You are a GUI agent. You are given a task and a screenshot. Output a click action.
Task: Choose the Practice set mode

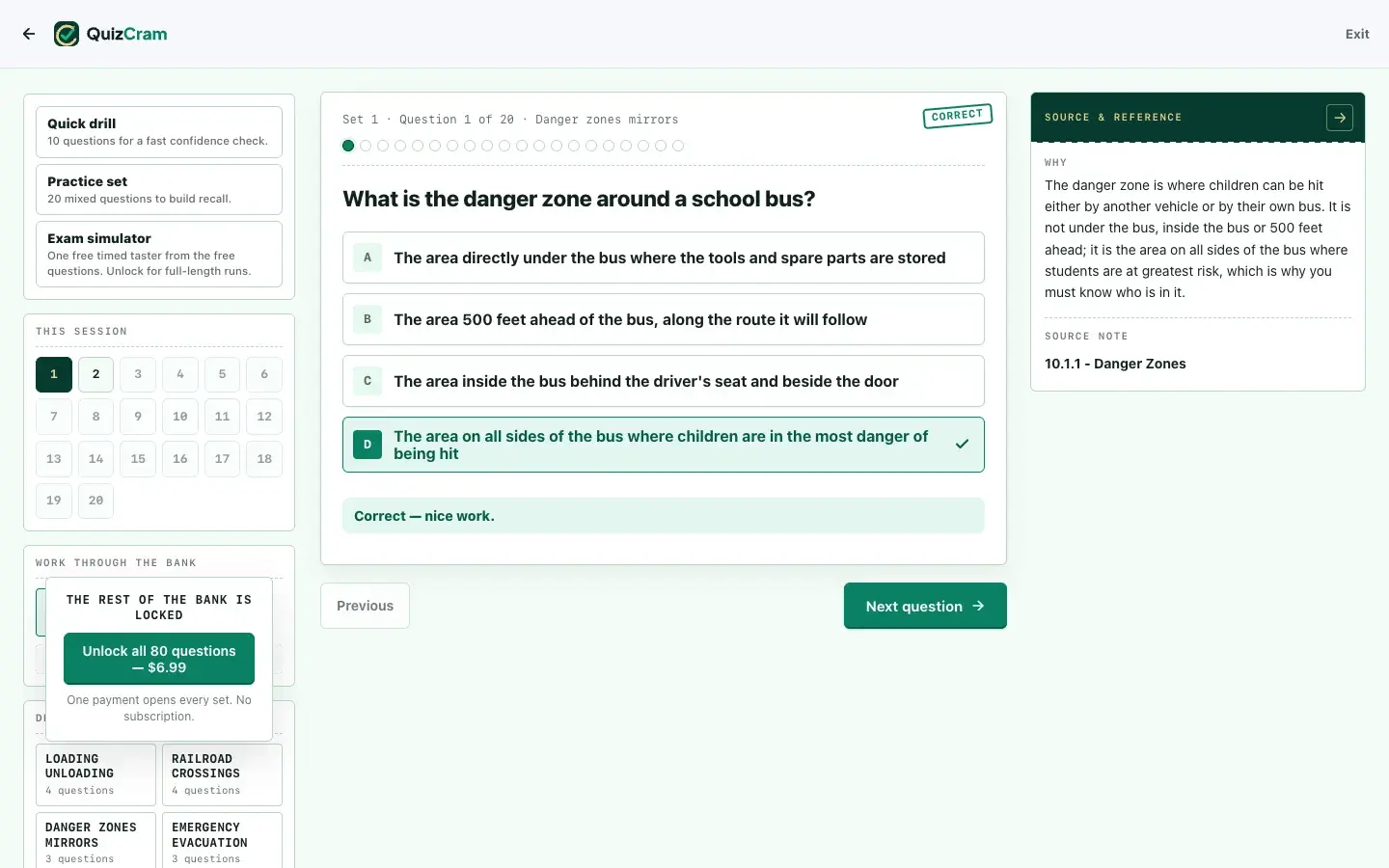click(159, 189)
